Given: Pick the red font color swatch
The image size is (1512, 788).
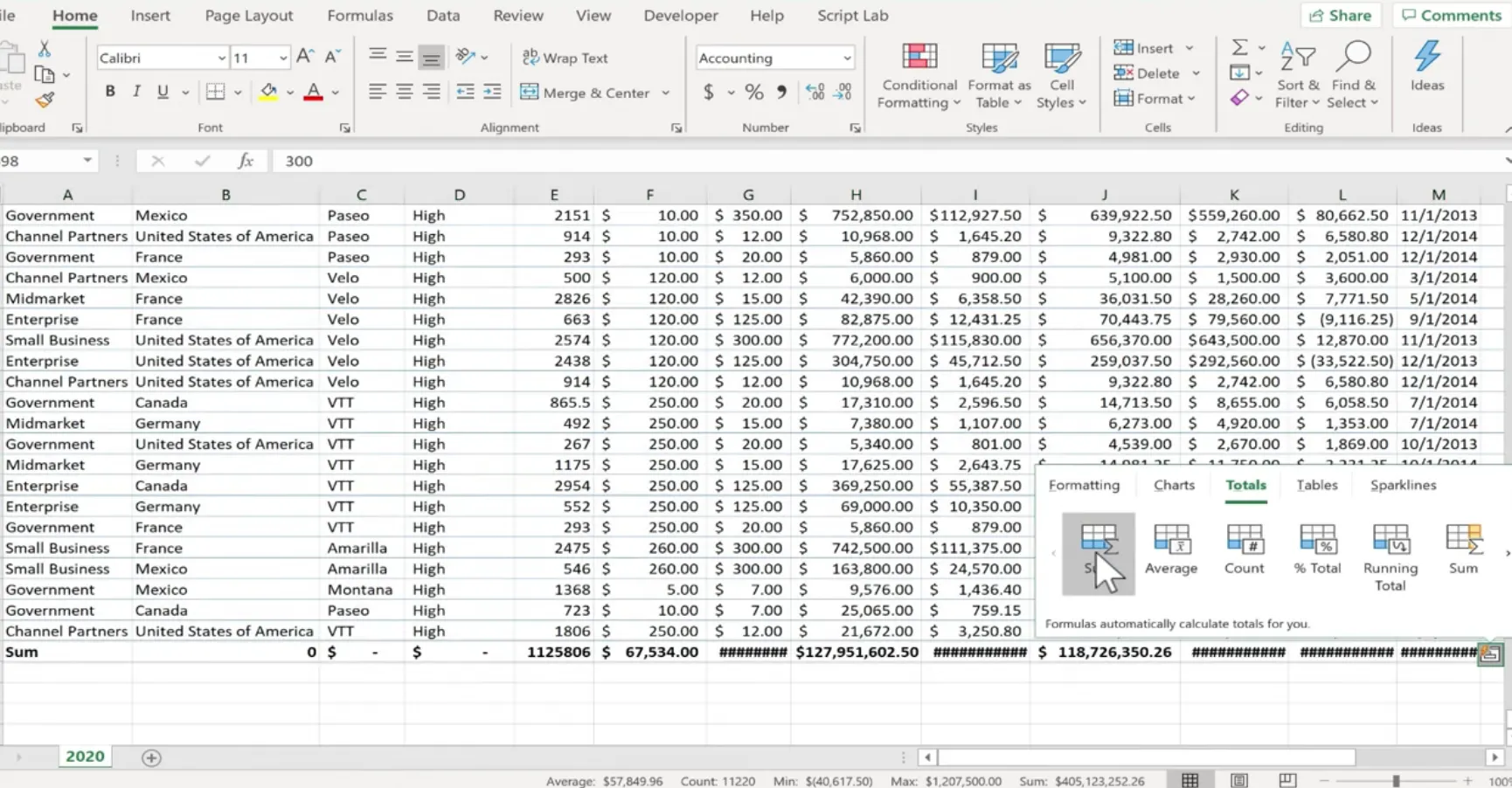Looking at the screenshot, I should pyautogui.click(x=313, y=97).
